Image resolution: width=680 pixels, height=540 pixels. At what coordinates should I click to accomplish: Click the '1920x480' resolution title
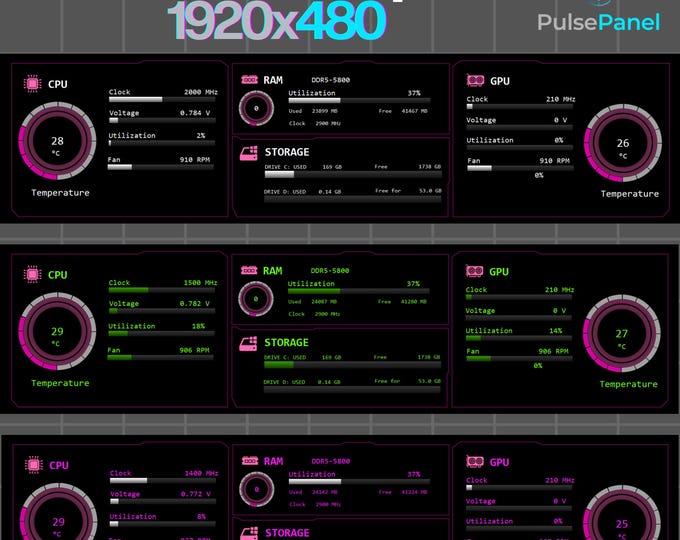click(x=277, y=21)
